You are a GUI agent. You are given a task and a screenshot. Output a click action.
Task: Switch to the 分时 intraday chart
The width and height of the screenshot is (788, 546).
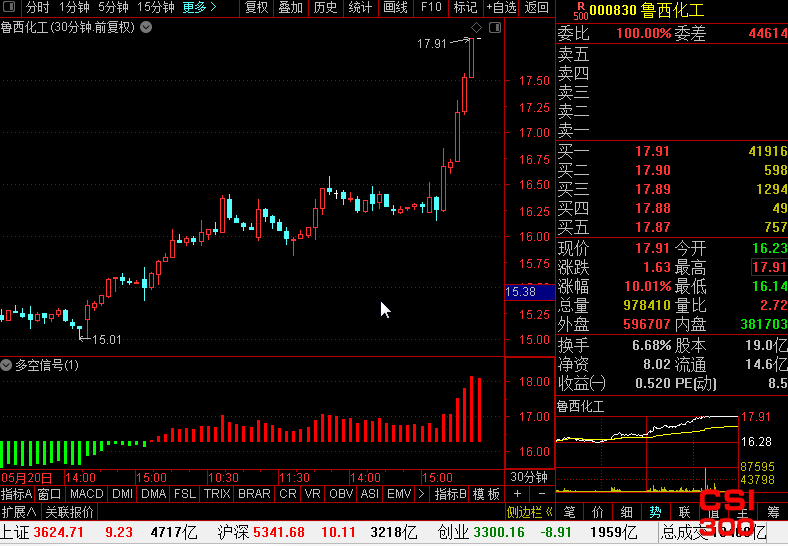(x=37, y=7)
